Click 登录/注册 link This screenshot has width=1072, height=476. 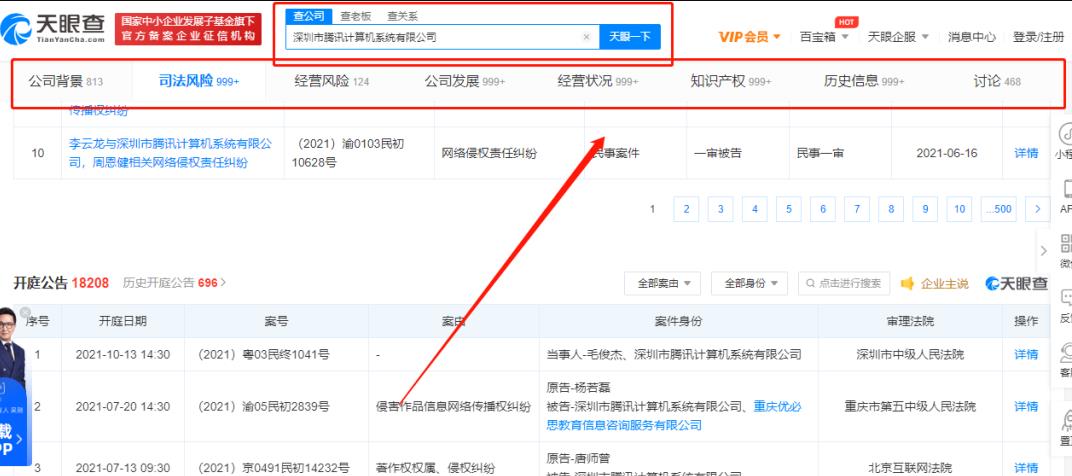[x=1038, y=37]
